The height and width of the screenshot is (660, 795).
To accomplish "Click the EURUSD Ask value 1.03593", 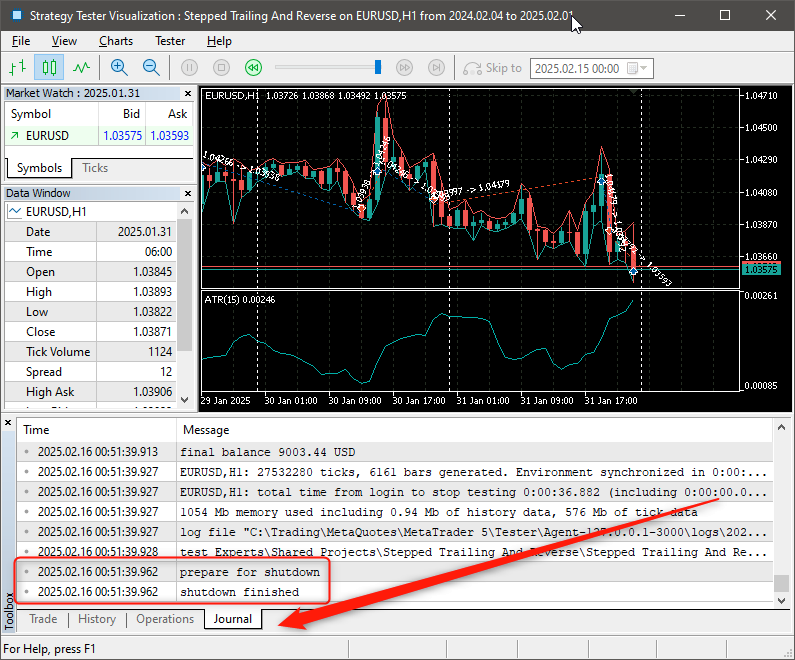I will (x=169, y=135).
